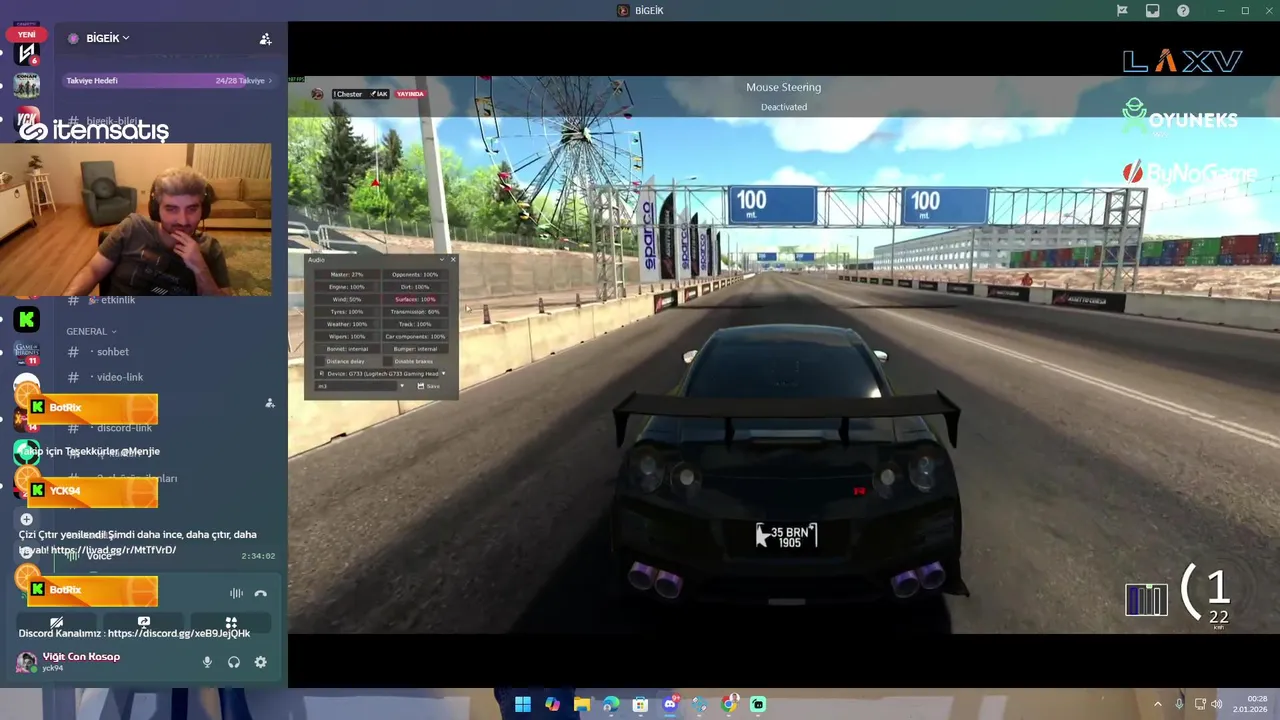Toggle headphones deafen icon in Discord
1280x720 pixels.
click(234, 662)
